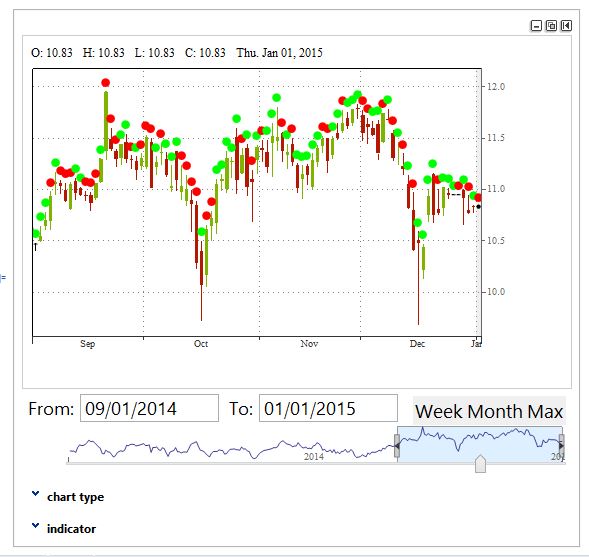589x557 pixels.
Task: Click the date text Thu. Jan 01, 2015
Action: pos(279,53)
